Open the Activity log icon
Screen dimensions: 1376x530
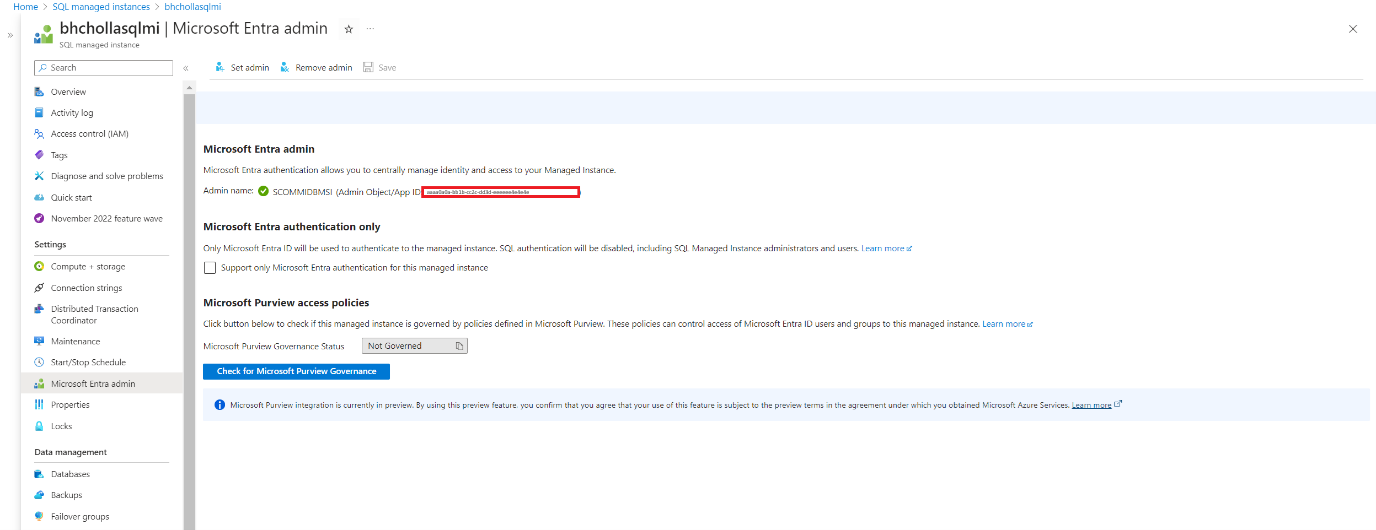tap(39, 113)
